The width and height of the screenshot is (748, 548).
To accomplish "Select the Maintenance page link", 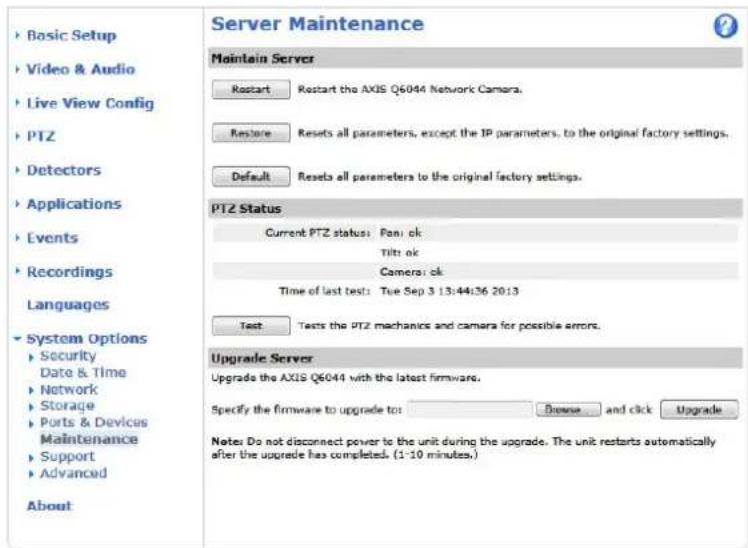I will coord(89,439).
